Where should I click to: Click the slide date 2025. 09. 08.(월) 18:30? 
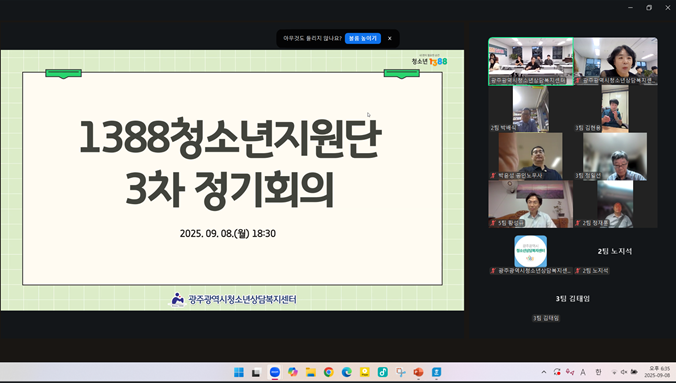[228, 233]
